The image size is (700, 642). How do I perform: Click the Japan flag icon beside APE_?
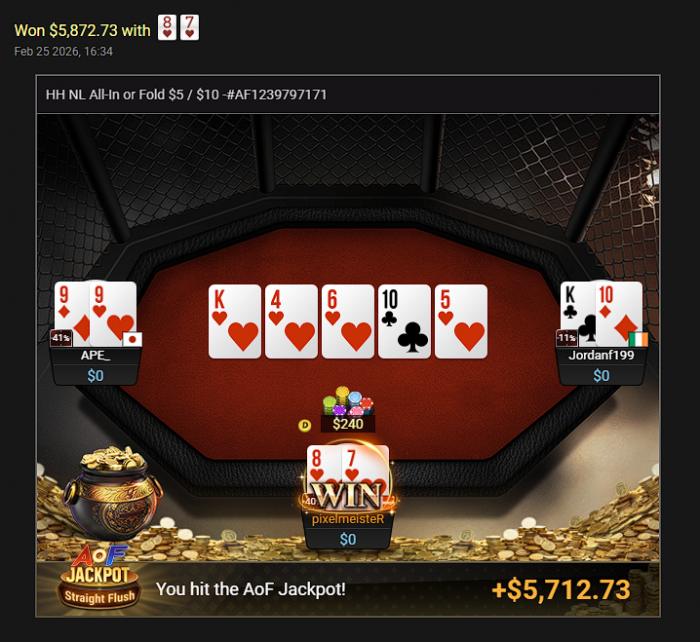(x=132, y=339)
